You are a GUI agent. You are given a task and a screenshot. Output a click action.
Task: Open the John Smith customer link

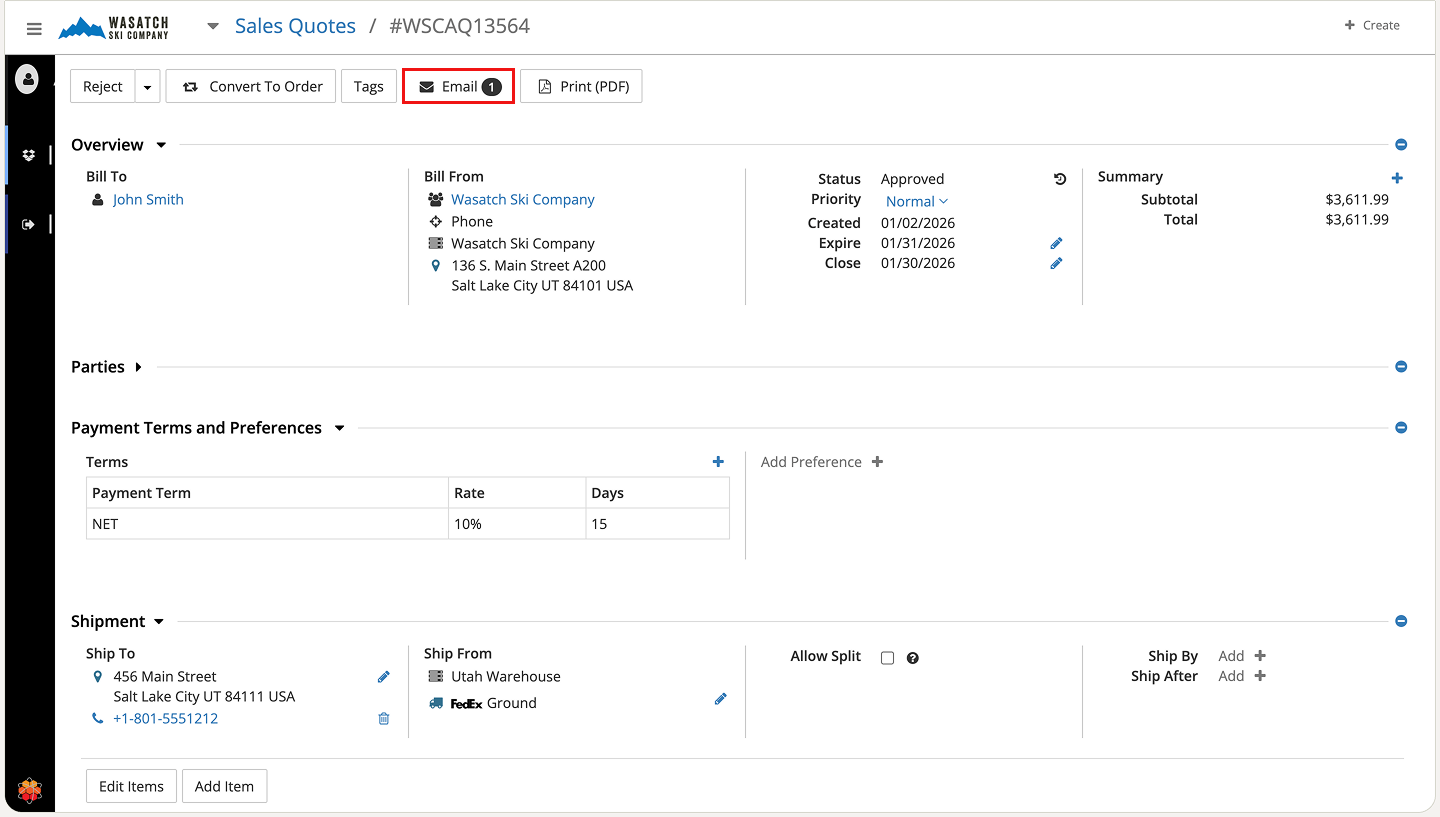[148, 199]
